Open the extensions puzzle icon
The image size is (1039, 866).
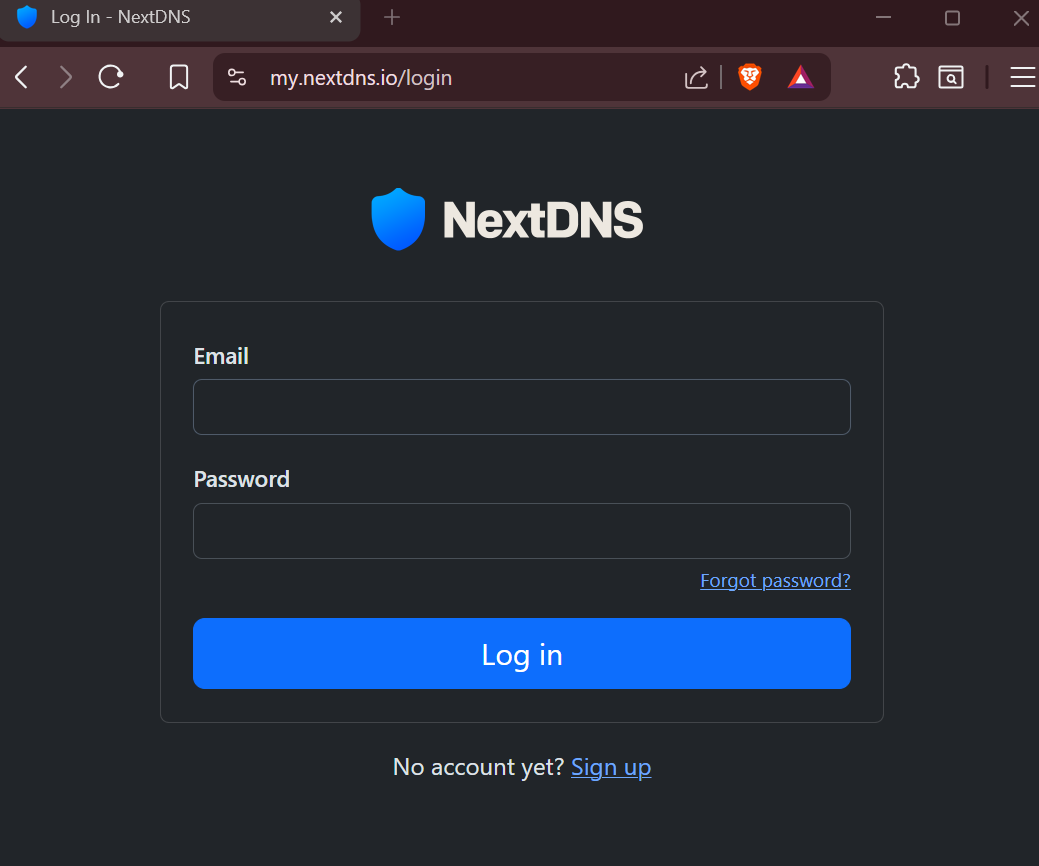point(906,76)
